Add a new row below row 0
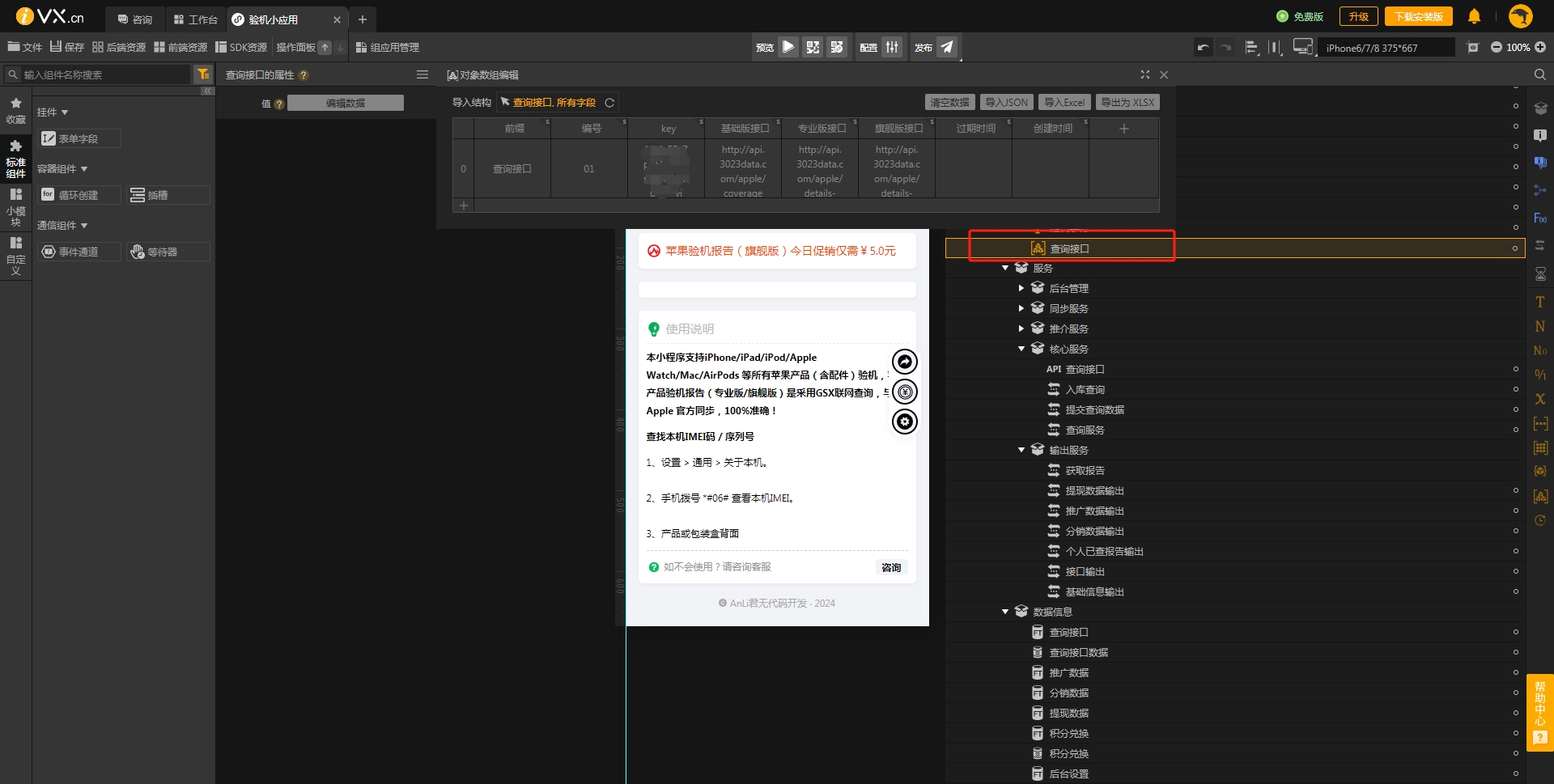Viewport: 1554px width, 784px height. (x=464, y=206)
